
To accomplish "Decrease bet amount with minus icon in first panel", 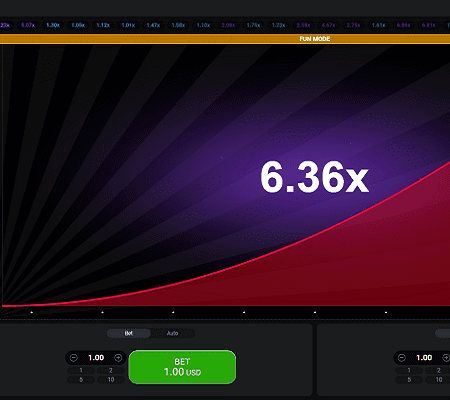I will (74, 358).
